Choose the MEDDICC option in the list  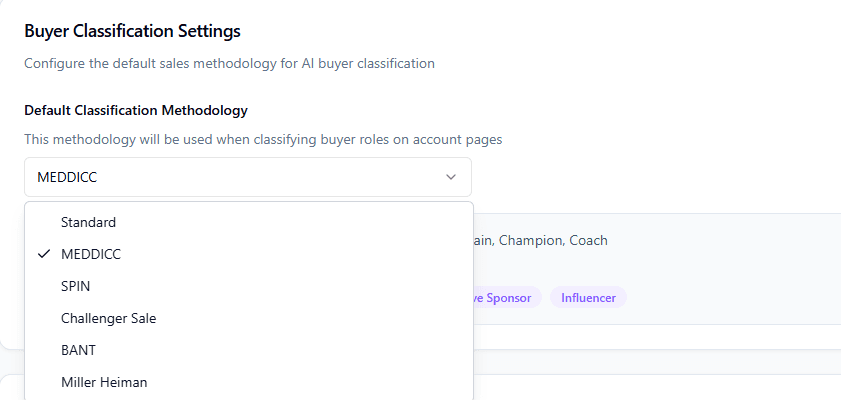pyautogui.click(x=90, y=254)
